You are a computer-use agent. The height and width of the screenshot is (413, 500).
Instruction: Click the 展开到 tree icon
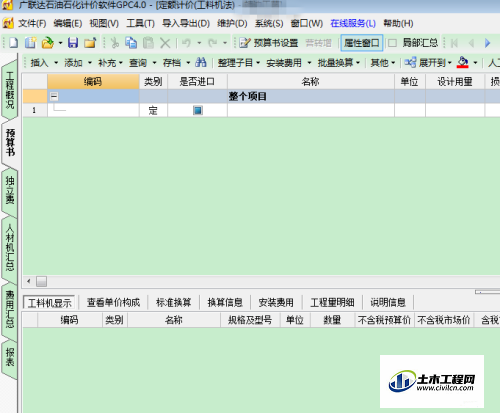(x=410, y=62)
